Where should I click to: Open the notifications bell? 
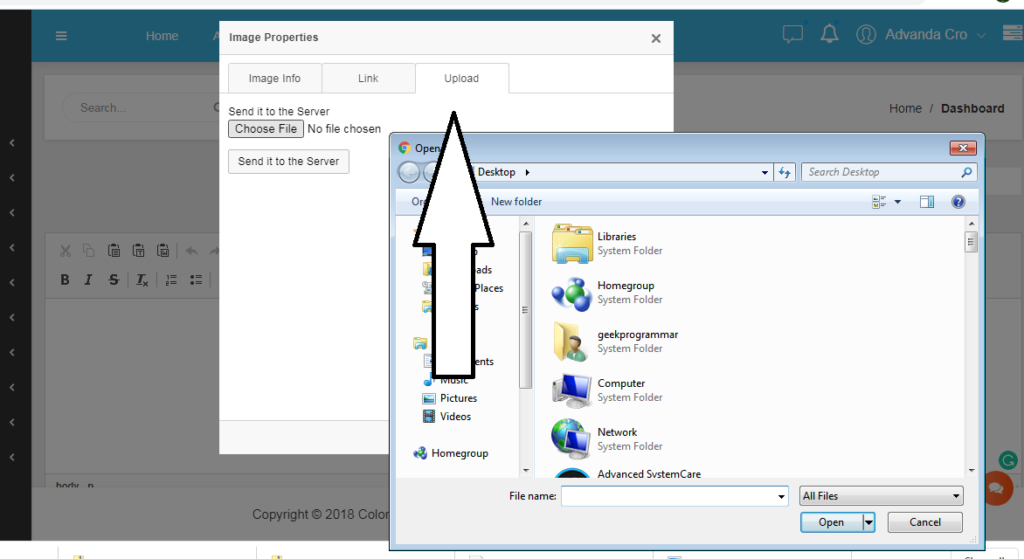coord(829,33)
